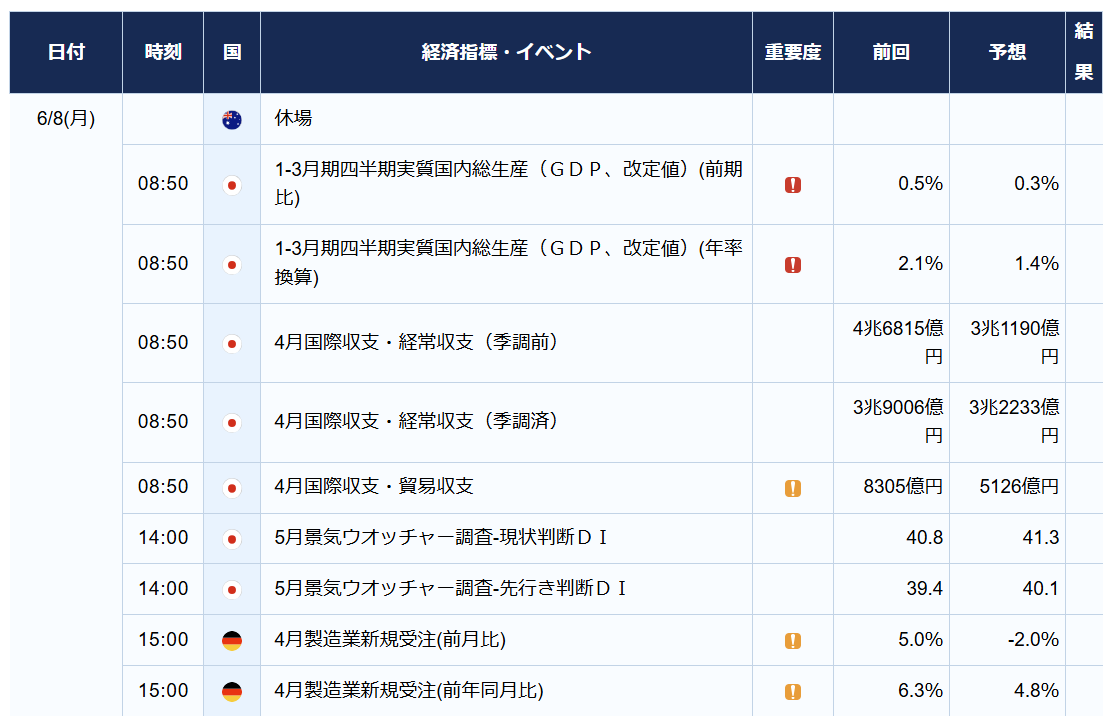Click previous value 40.8
This screenshot has width=1109, height=725.
pyautogui.click(x=924, y=538)
